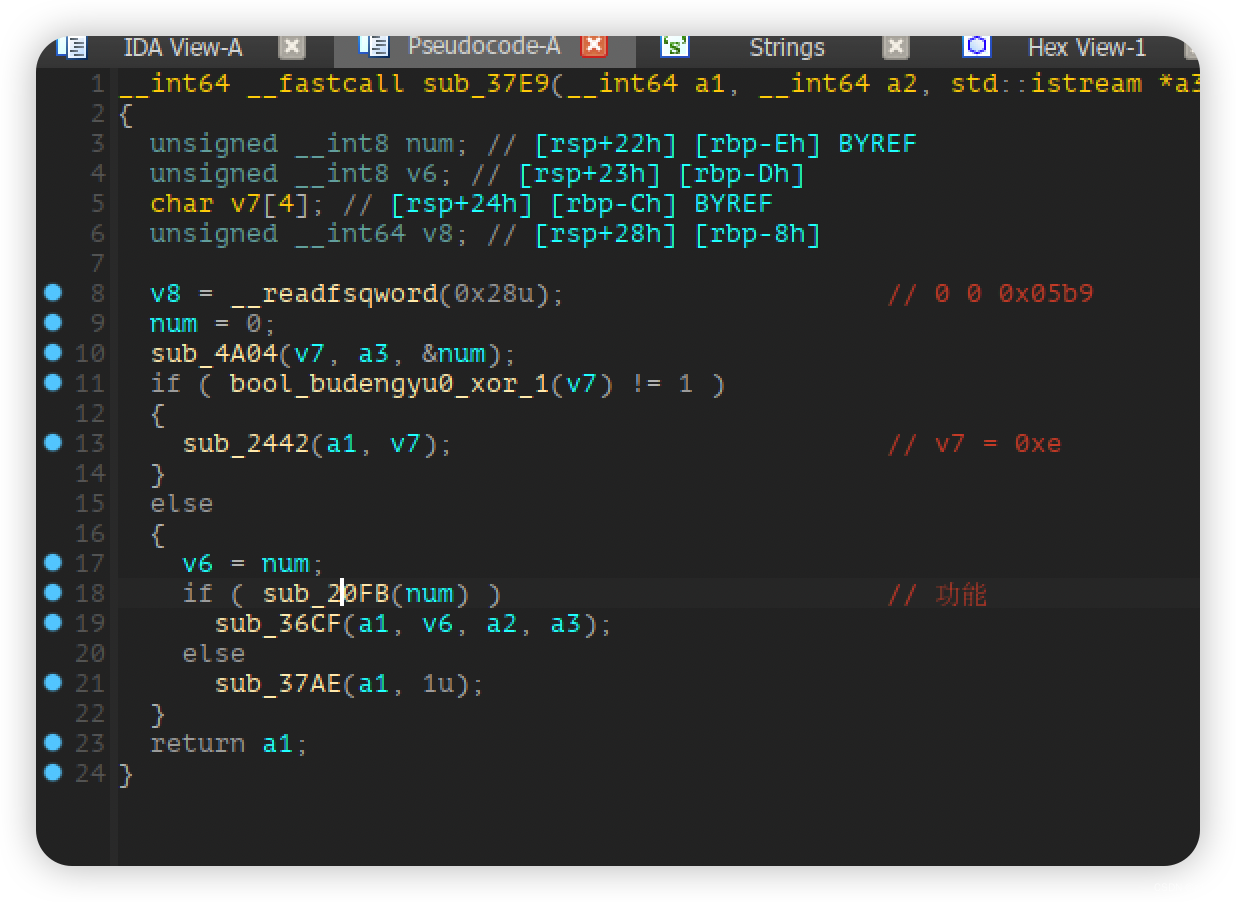This screenshot has height=902, width=1236.
Task: Click the sub_2442 function call
Action: tap(246, 443)
